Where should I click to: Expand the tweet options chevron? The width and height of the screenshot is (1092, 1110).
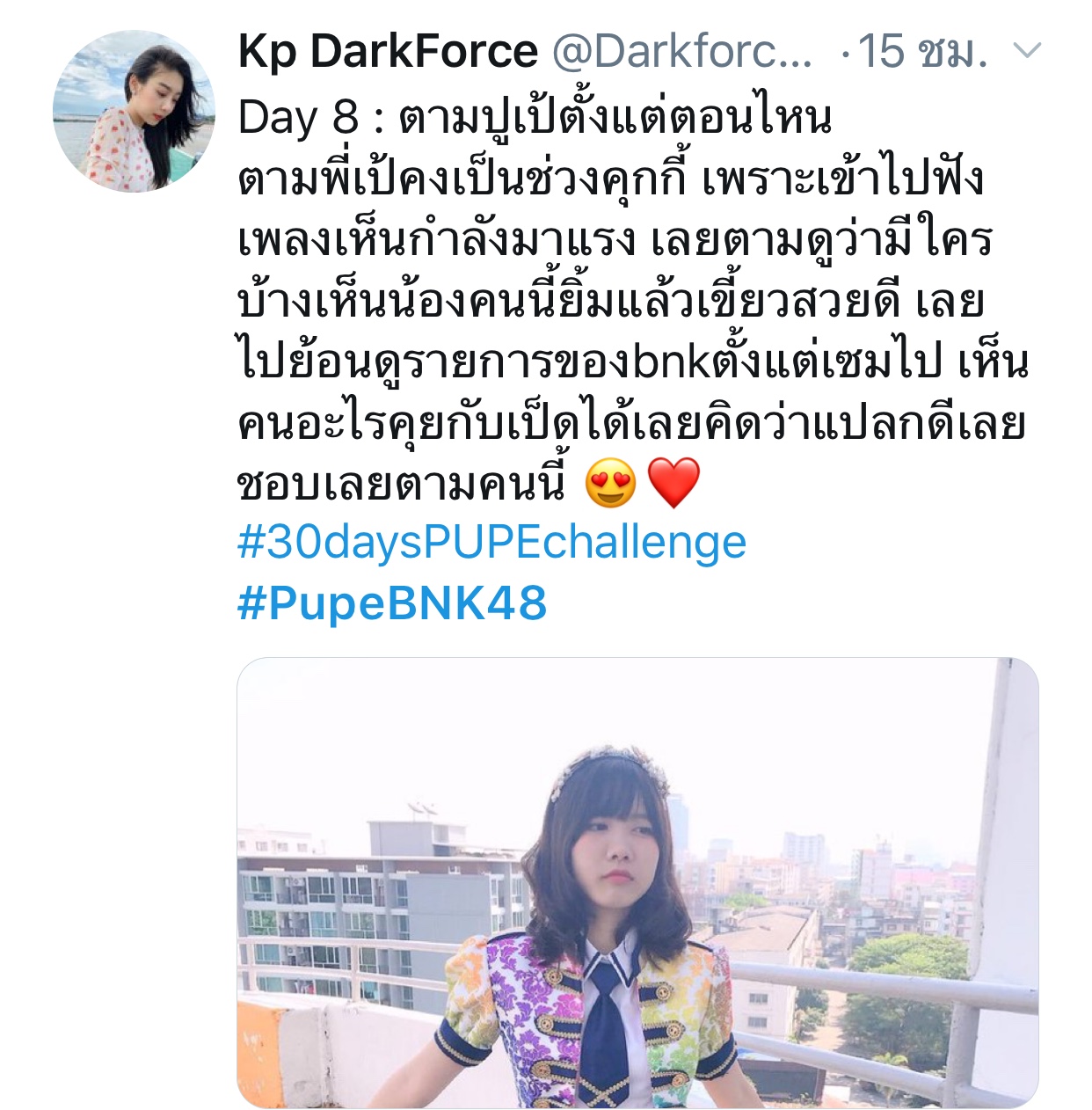[1027, 50]
